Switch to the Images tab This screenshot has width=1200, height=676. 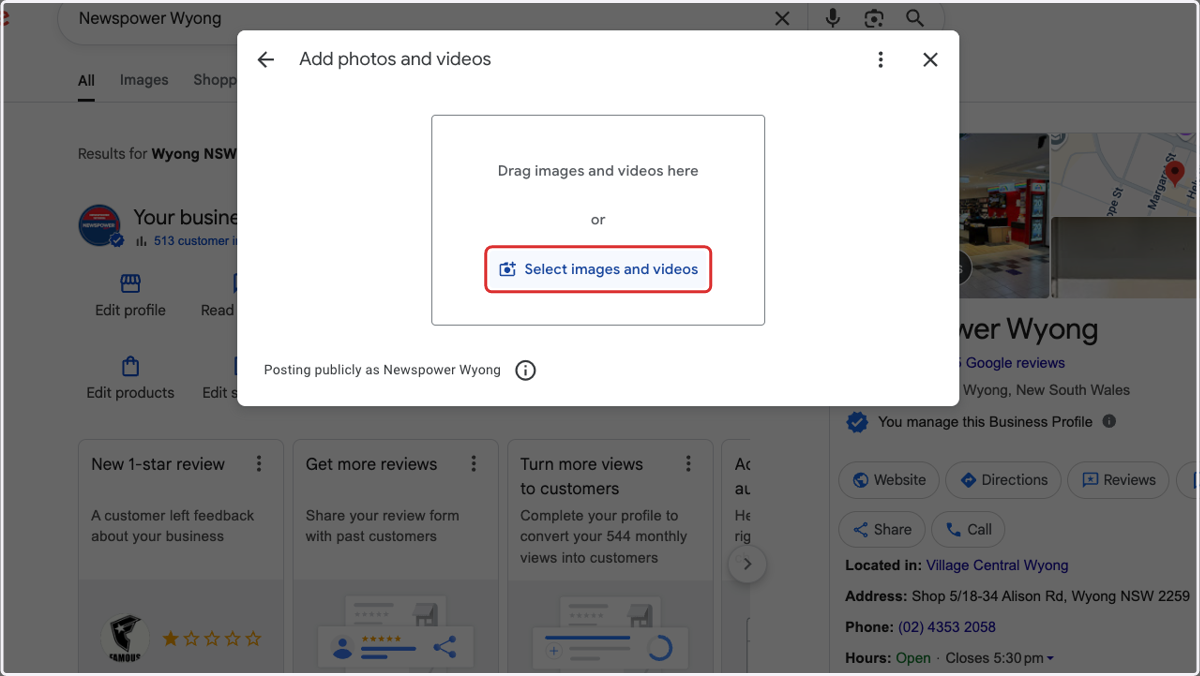coord(144,80)
